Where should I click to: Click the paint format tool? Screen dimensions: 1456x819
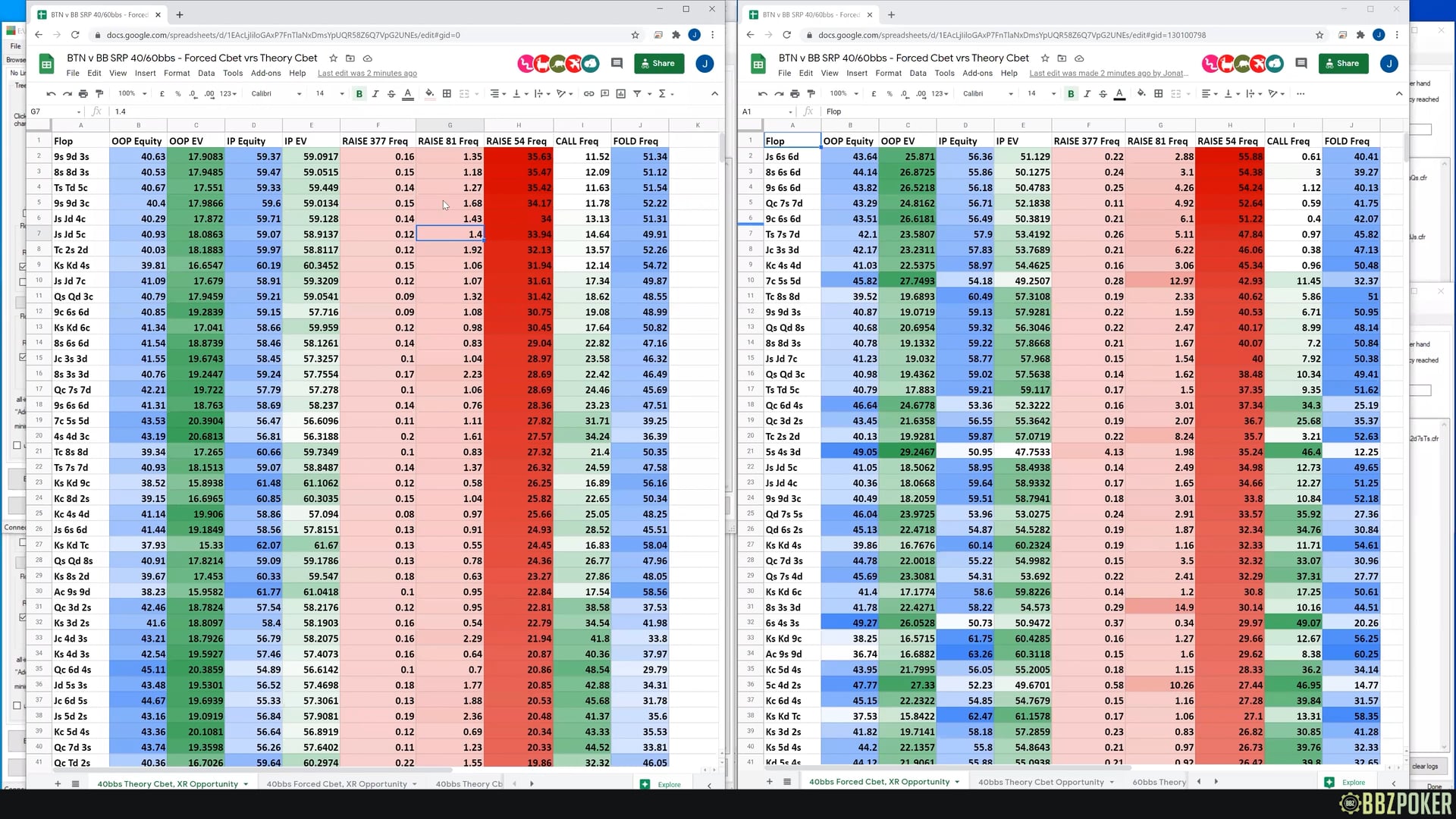(99, 93)
